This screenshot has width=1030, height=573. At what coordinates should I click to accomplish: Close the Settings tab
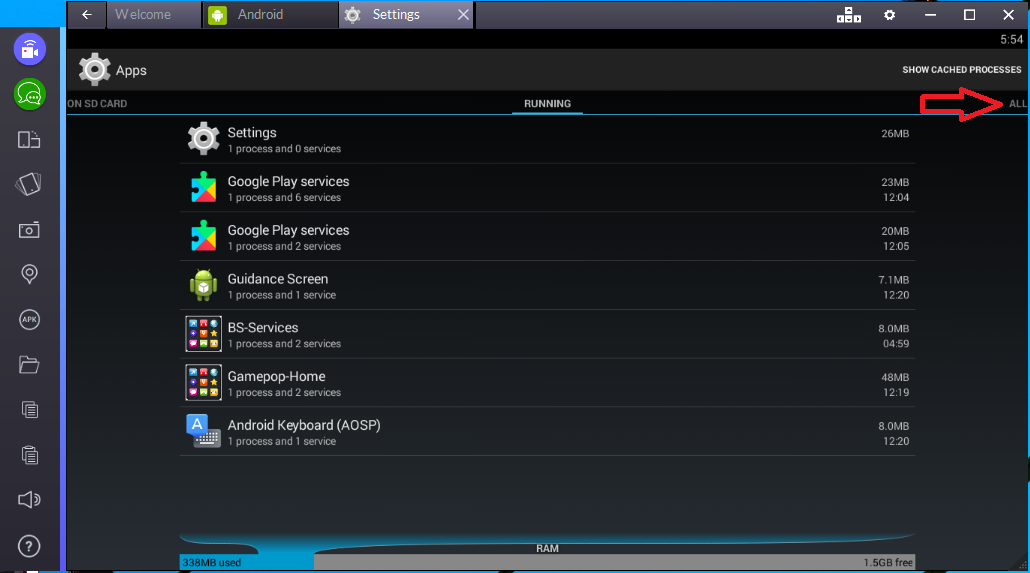coord(463,14)
